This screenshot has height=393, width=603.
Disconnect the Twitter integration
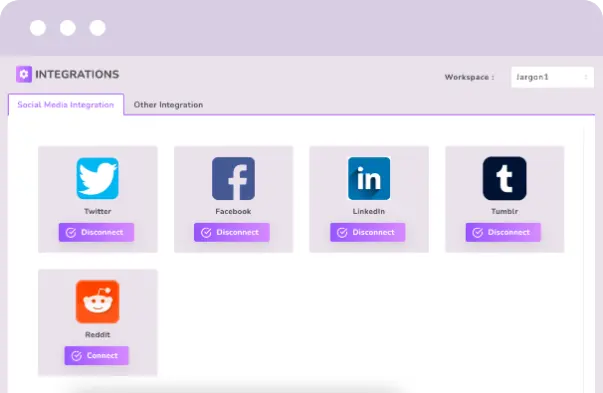[97, 232]
